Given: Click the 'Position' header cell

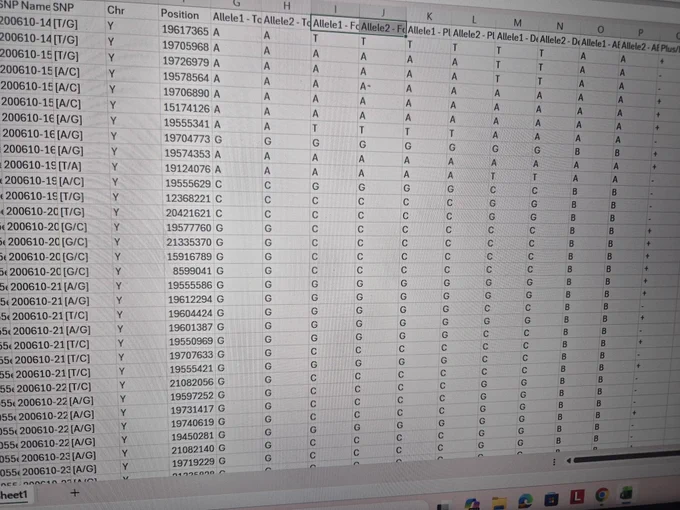Looking at the screenshot, I should click(x=185, y=14).
